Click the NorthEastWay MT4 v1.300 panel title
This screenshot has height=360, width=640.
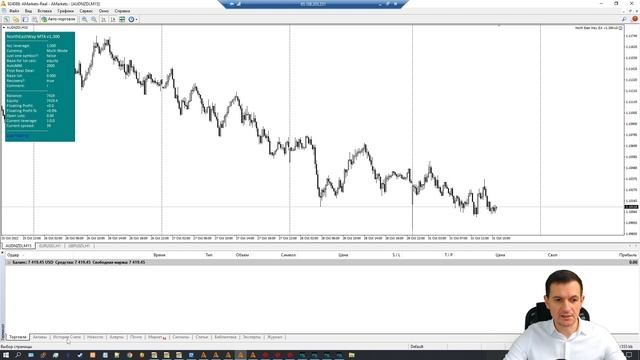click(x=33, y=36)
